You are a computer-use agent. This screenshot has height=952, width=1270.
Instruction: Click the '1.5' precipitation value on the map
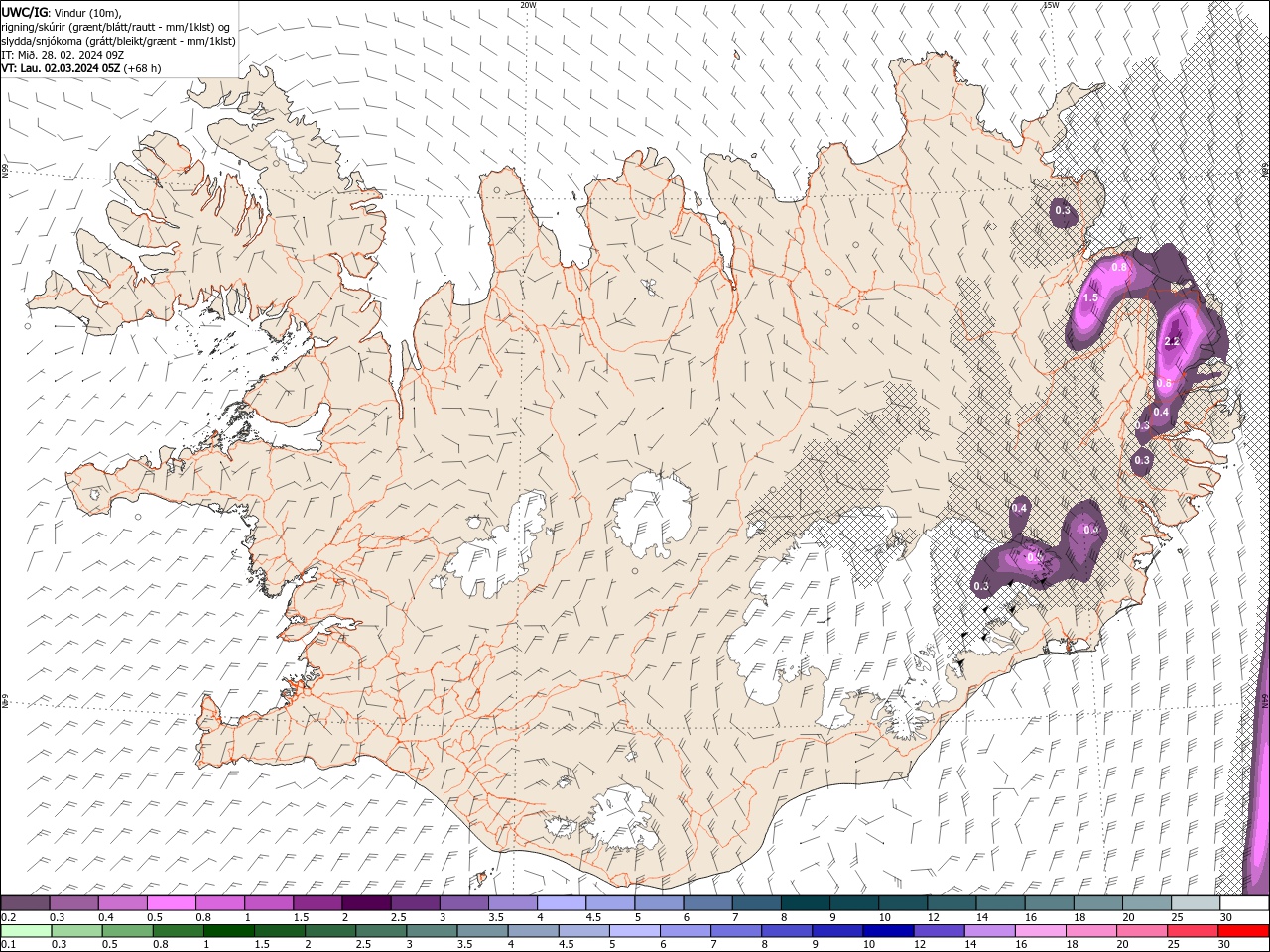[x=1090, y=297]
